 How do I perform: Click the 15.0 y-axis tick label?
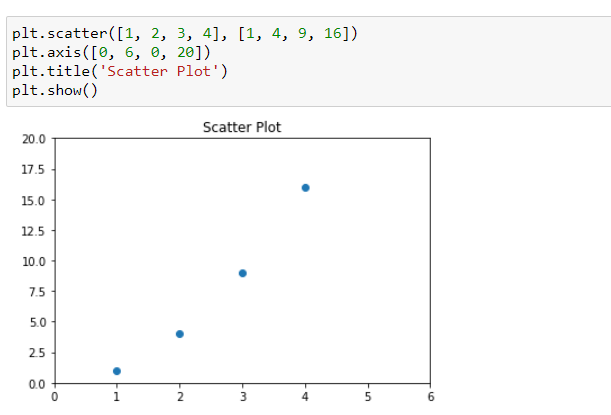click(x=34, y=200)
